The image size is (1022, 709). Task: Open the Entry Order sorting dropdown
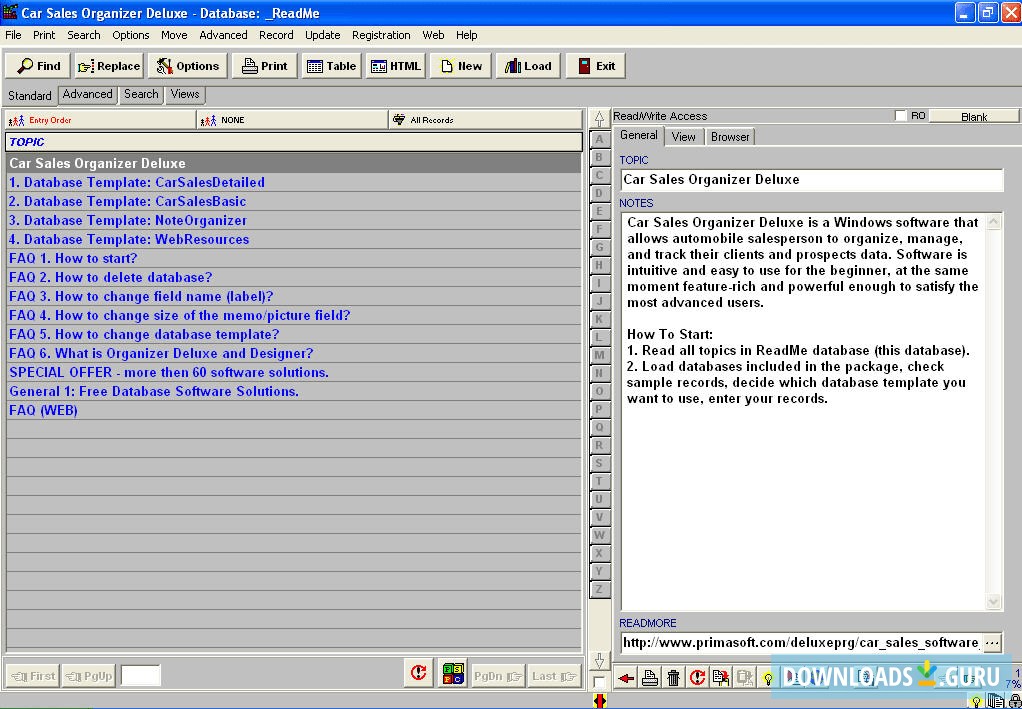[x=97, y=118]
